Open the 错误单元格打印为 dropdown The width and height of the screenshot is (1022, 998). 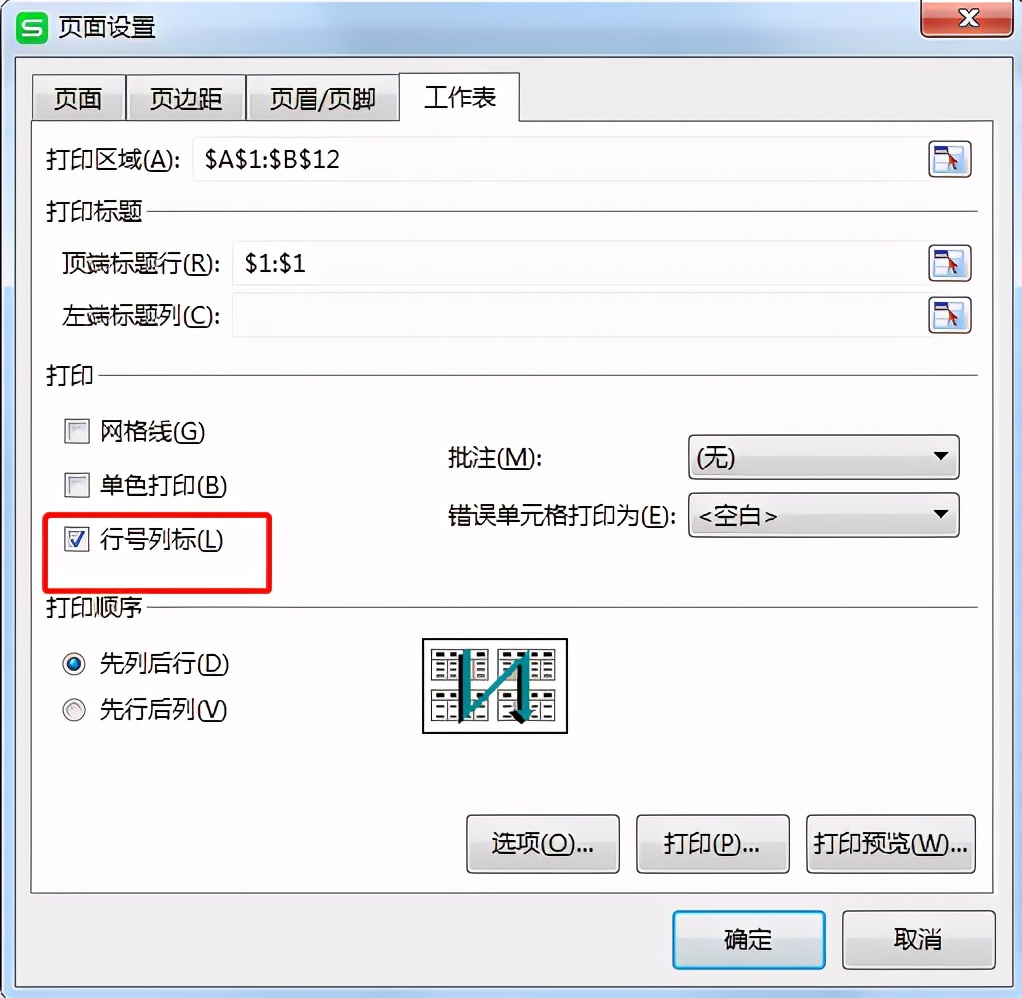tap(823, 515)
